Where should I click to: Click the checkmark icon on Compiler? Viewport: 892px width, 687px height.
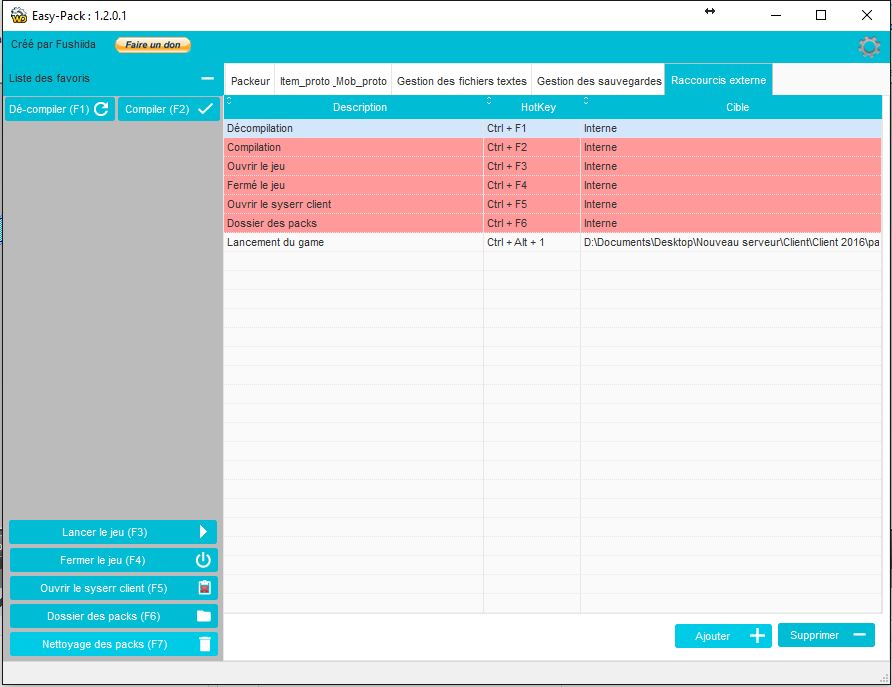[x=205, y=109]
